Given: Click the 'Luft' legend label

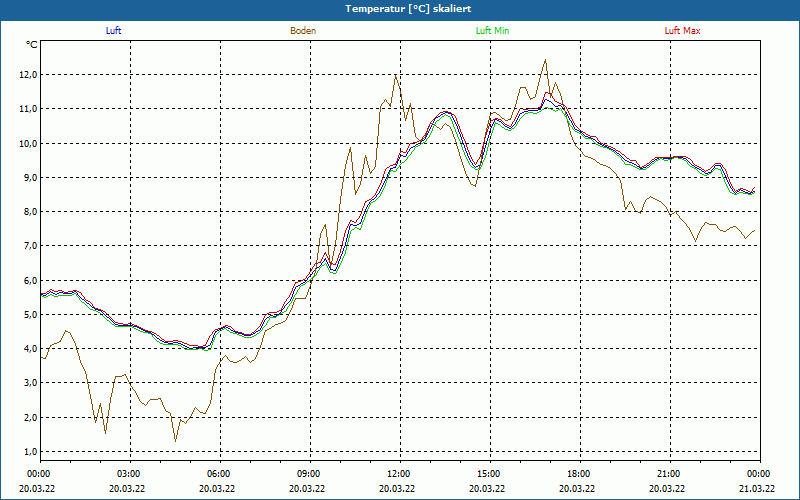Looking at the screenshot, I should 113,31.
